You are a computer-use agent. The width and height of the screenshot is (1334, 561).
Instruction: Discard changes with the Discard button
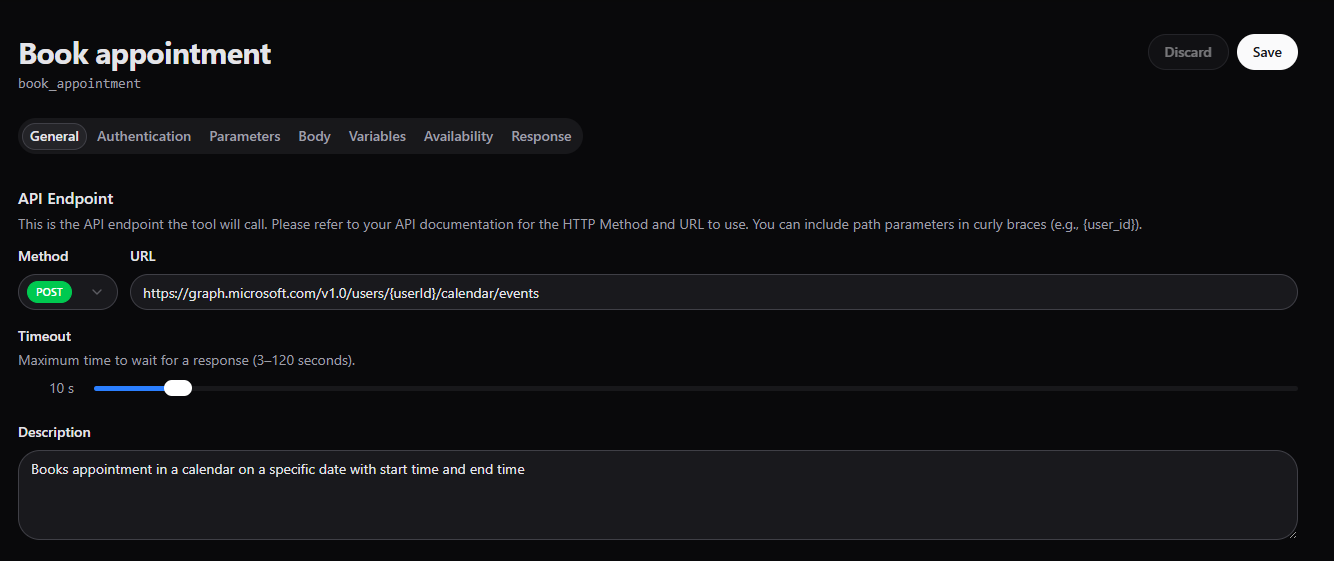(x=1187, y=52)
